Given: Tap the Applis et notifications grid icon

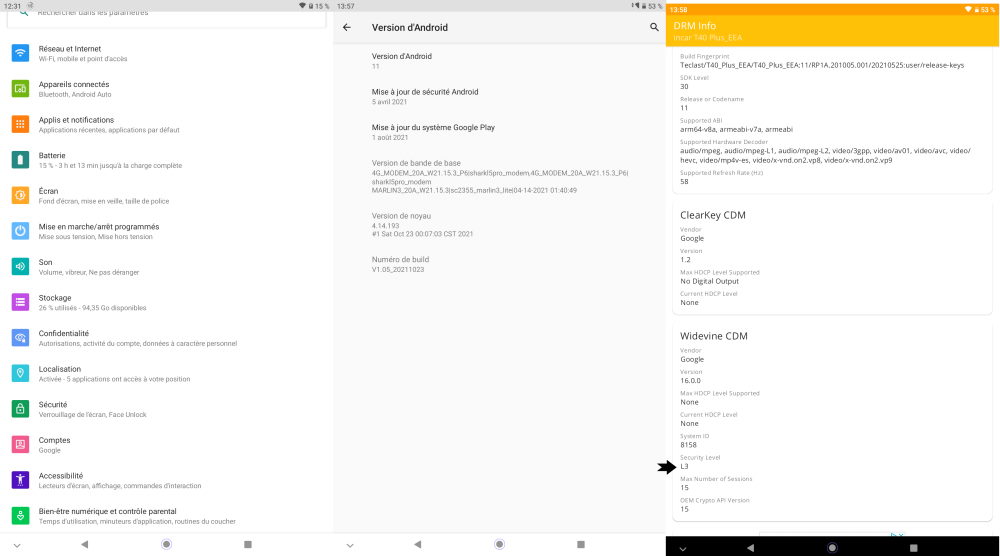Looking at the screenshot, I should [20, 124].
